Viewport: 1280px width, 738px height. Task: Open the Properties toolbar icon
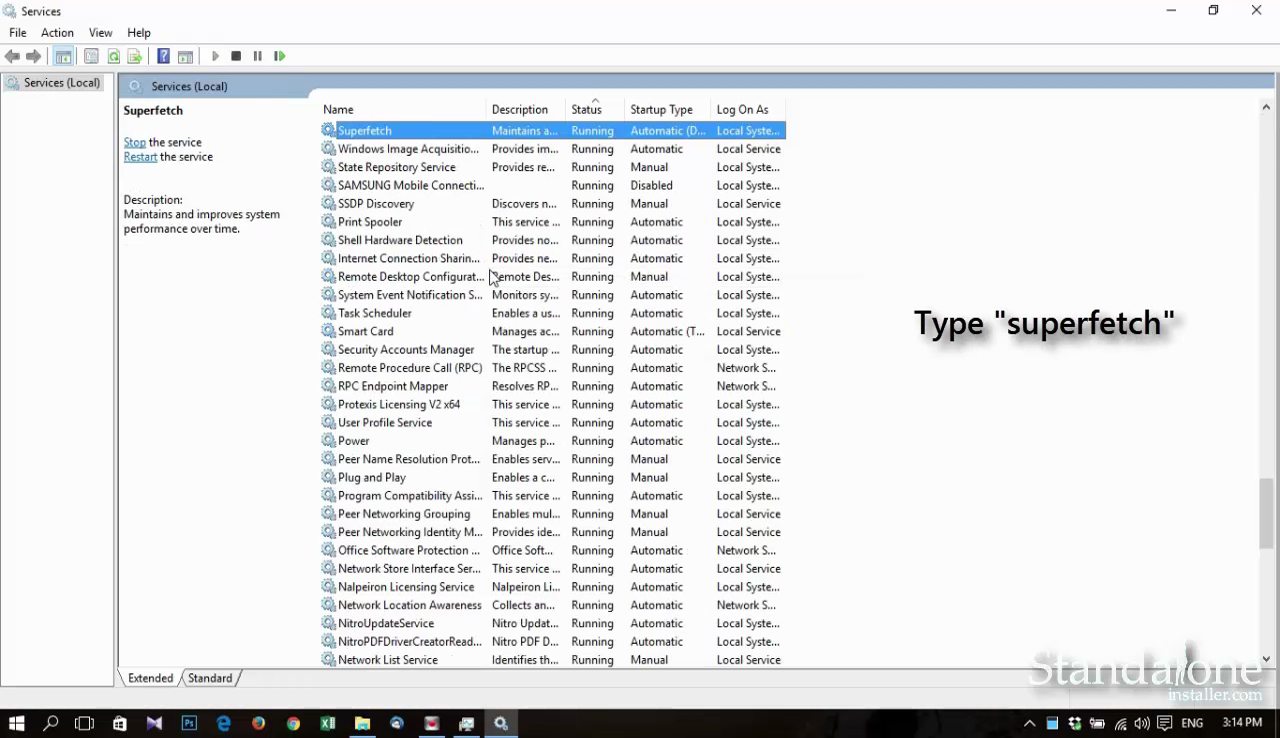coord(91,57)
